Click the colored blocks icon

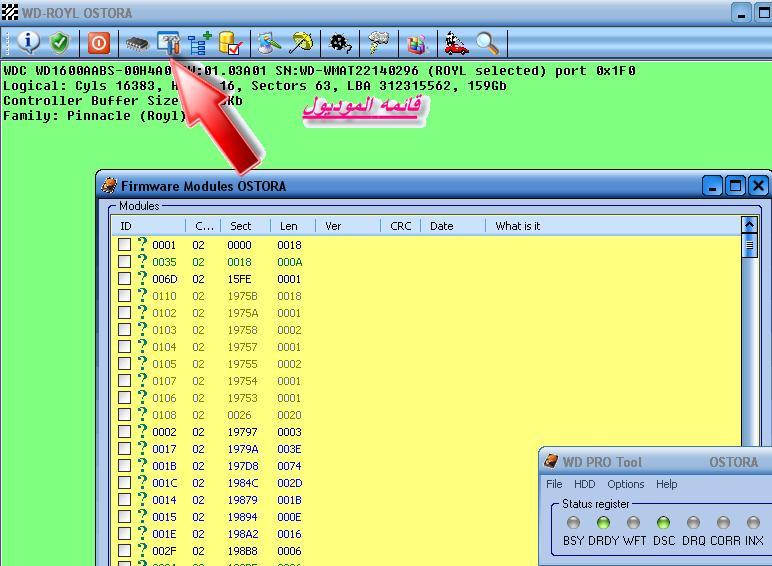tap(418, 44)
